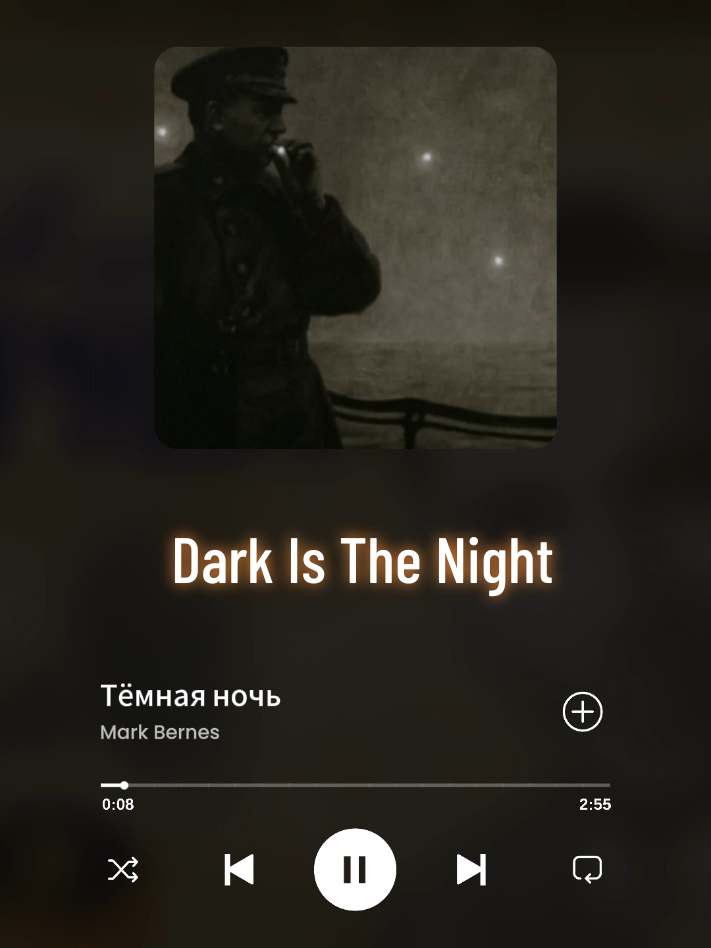Pause the current song
Screen dimensions: 711x948
(355, 869)
